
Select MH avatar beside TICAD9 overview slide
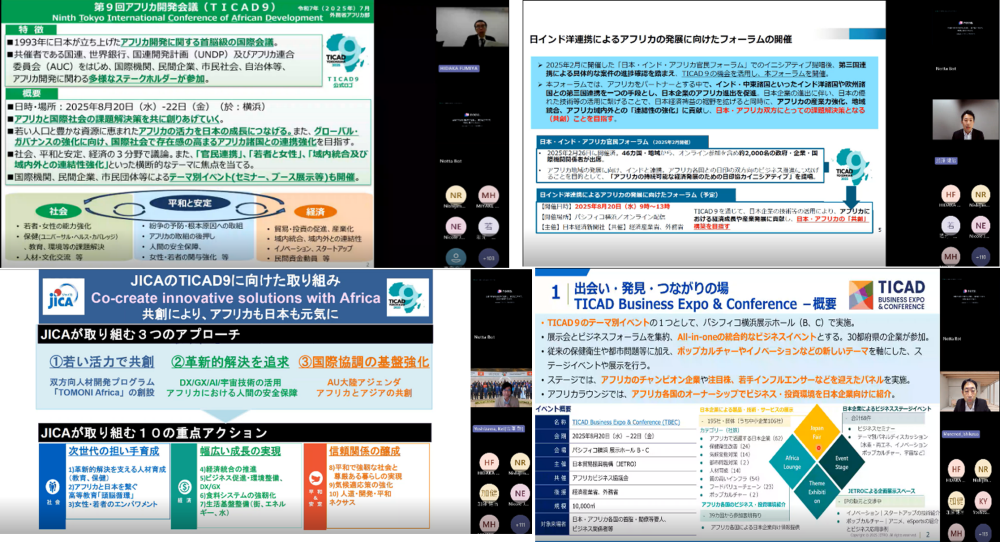(489, 195)
